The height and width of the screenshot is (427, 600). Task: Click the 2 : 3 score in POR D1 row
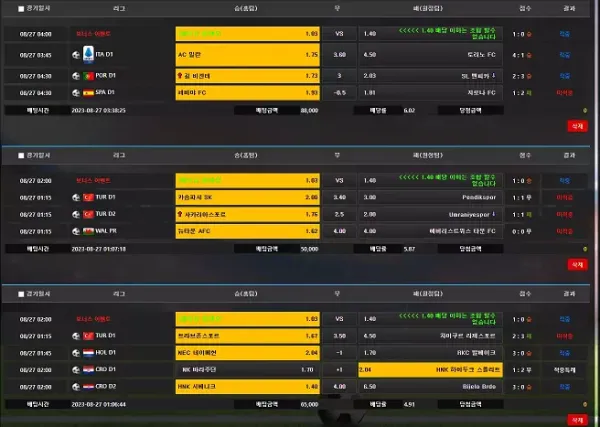point(518,77)
